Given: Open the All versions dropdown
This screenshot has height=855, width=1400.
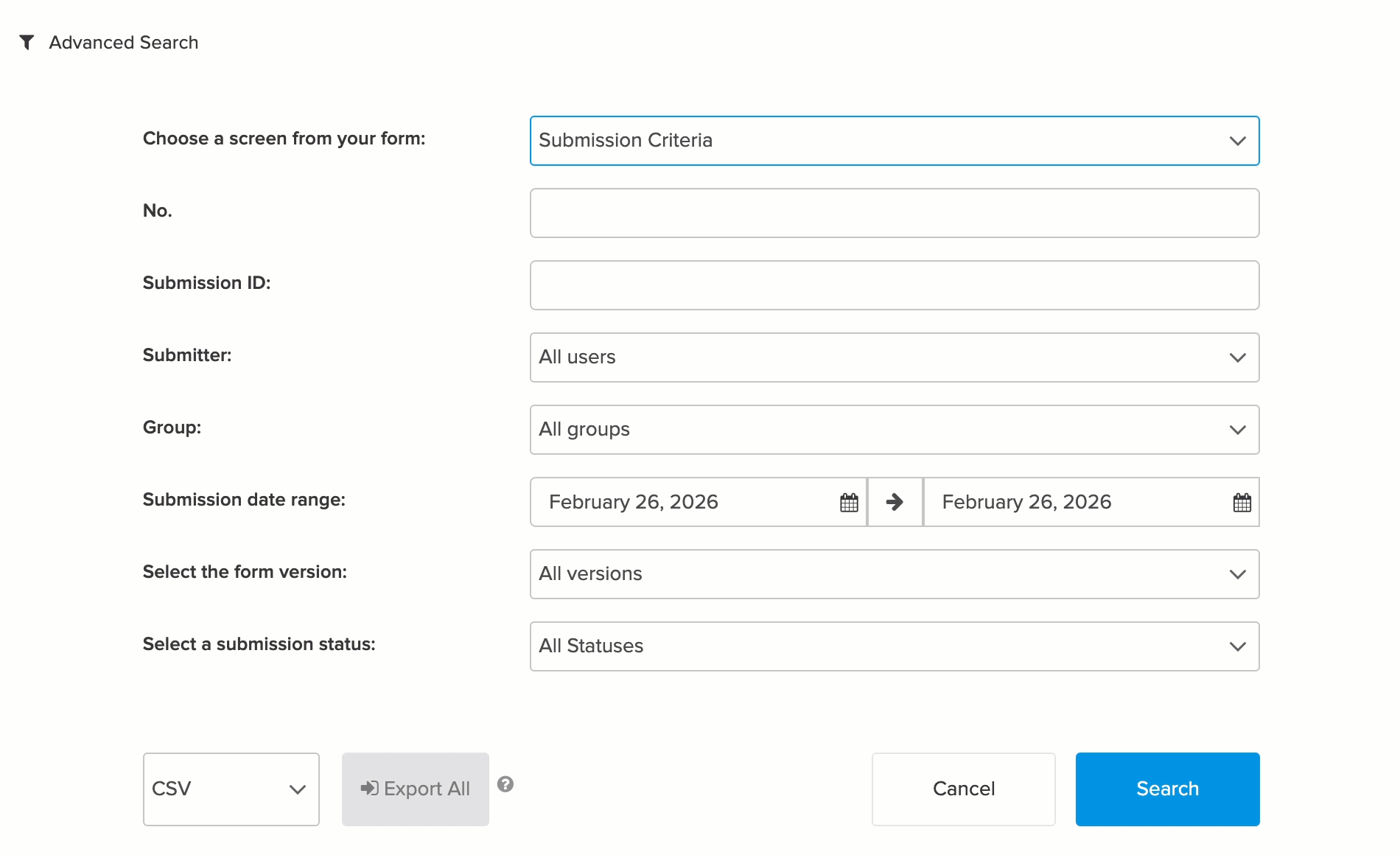Looking at the screenshot, I should point(894,574).
